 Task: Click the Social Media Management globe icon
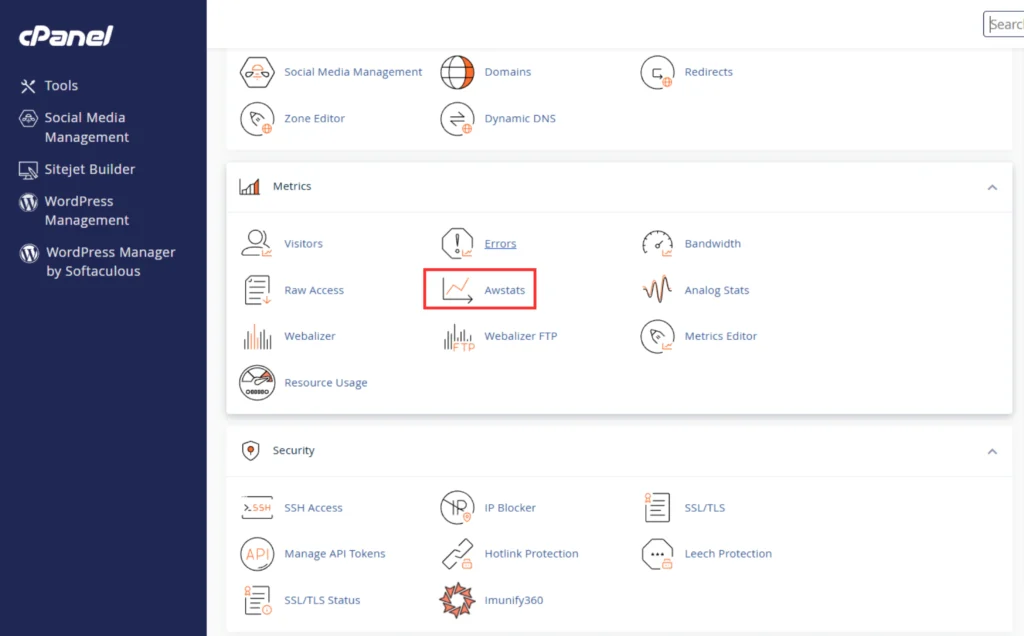(257, 72)
